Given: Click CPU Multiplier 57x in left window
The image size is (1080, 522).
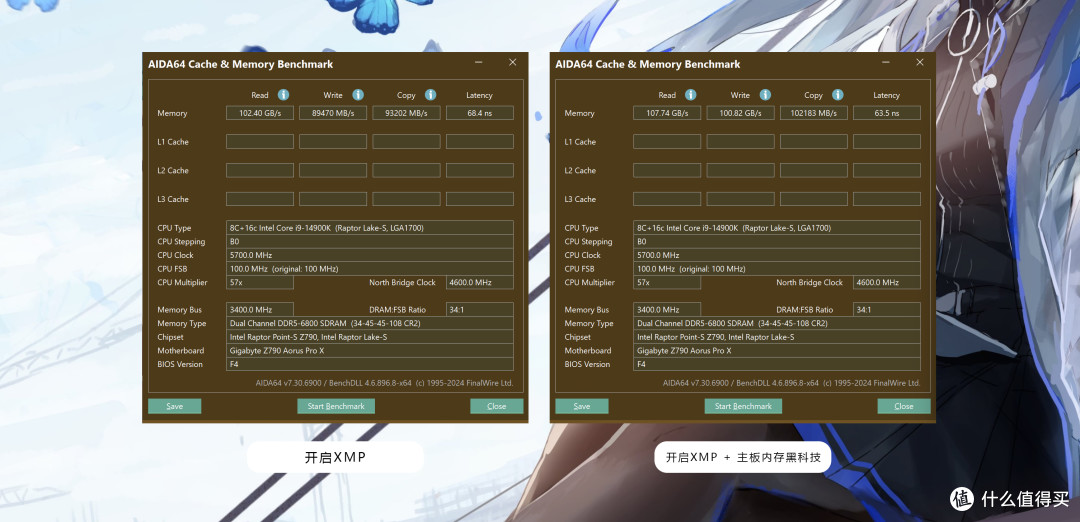Looking at the screenshot, I should click(x=260, y=282).
